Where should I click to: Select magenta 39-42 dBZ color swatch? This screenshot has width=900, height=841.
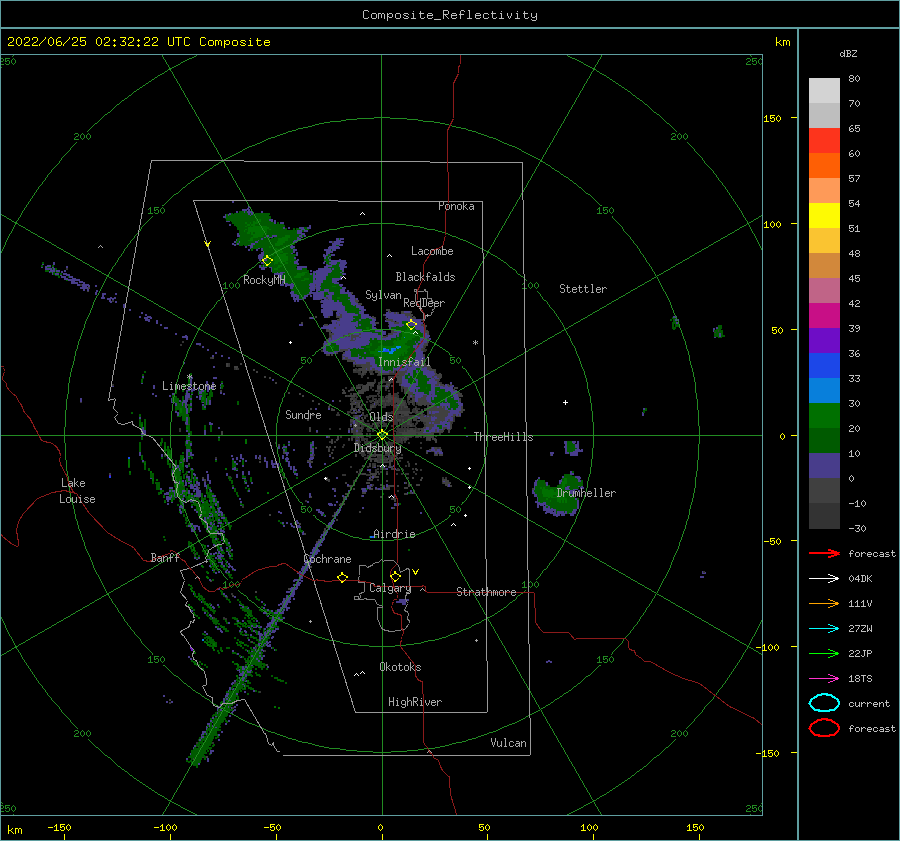[824, 316]
